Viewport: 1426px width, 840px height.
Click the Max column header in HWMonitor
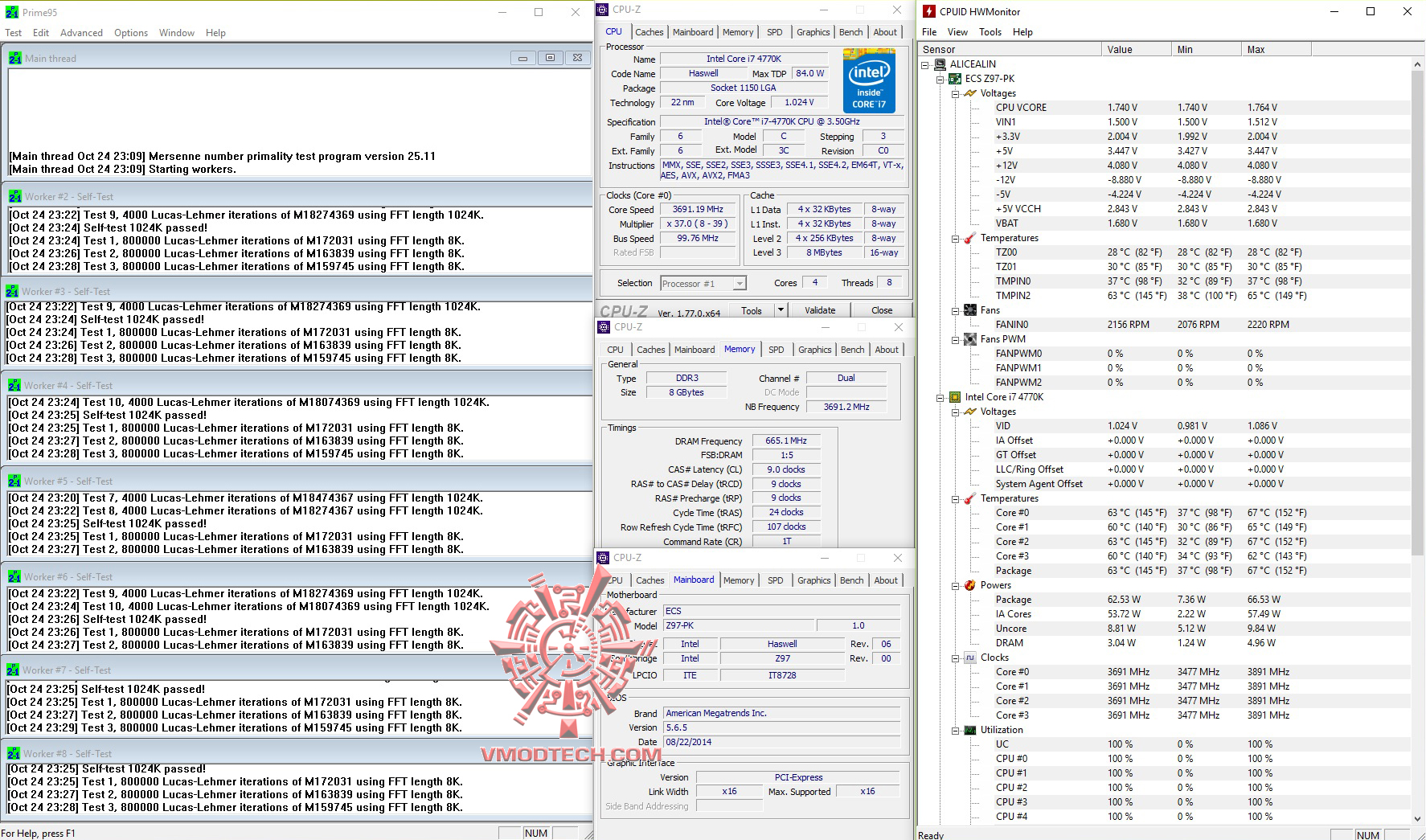click(x=1276, y=50)
